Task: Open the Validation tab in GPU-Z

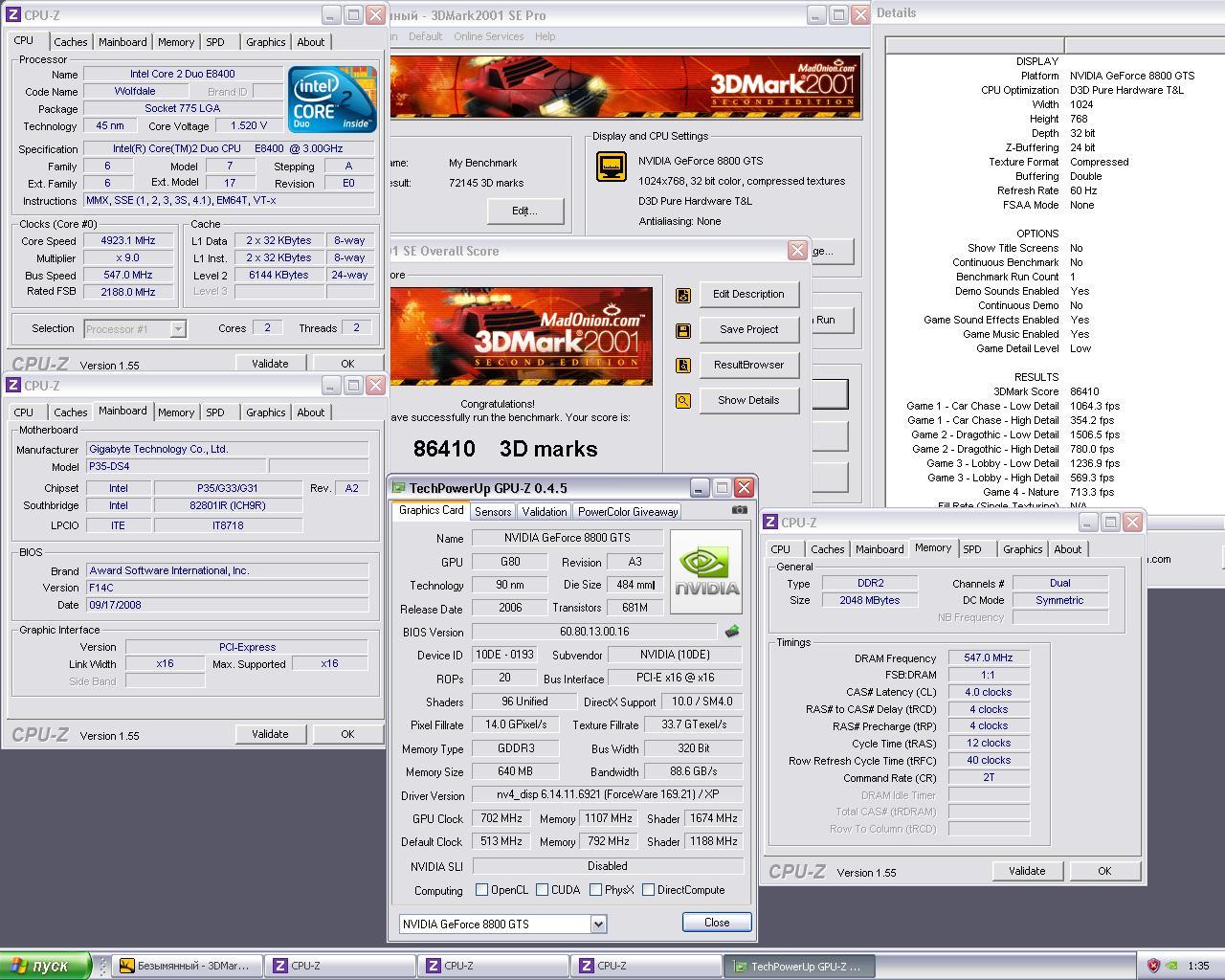Action: tap(545, 512)
